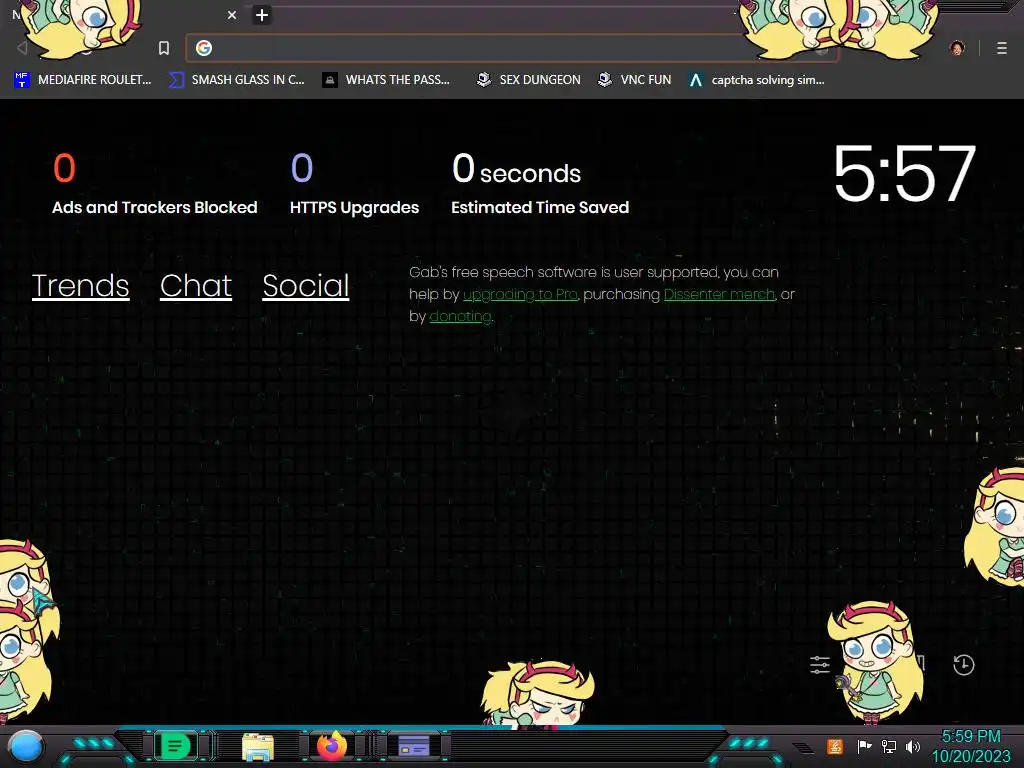This screenshot has width=1024, height=768.
Task: Click the Estimated Time Saved stat
Action: click(x=540, y=184)
